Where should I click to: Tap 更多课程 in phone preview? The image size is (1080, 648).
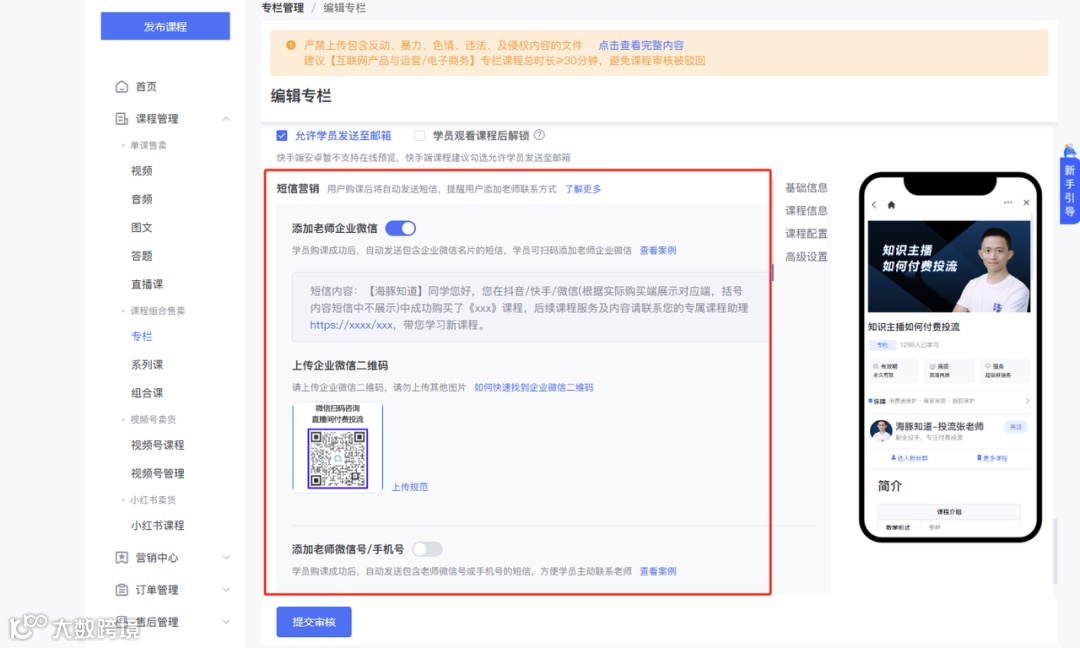pyautogui.click(x=992, y=458)
